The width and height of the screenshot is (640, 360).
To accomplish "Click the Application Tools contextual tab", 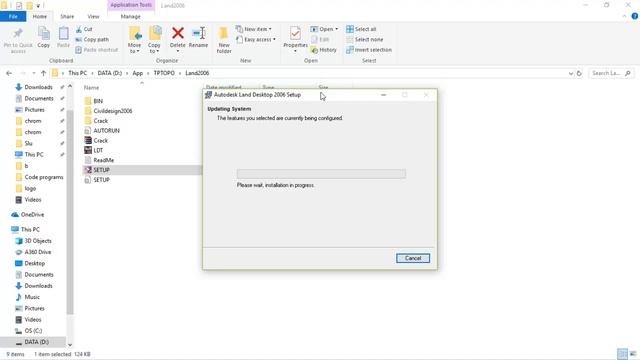I will coord(131,5).
